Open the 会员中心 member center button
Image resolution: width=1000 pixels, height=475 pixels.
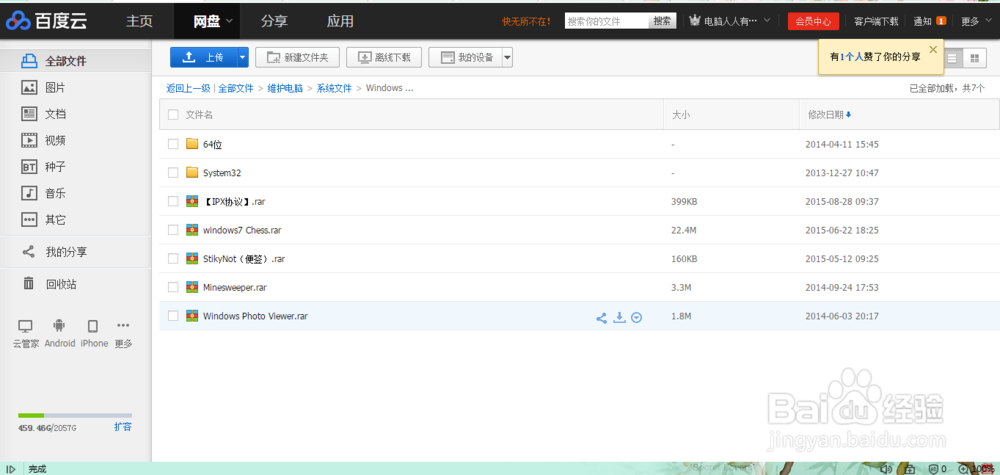(x=813, y=21)
